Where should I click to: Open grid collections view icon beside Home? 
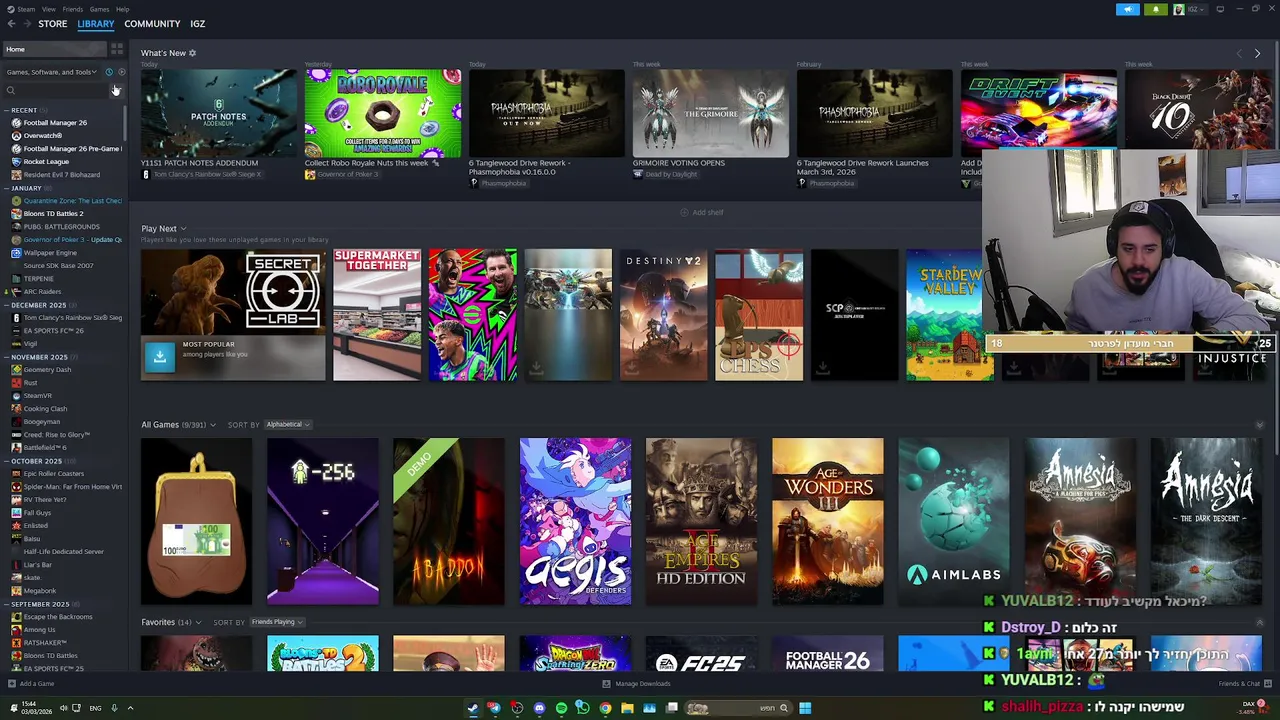(x=117, y=48)
